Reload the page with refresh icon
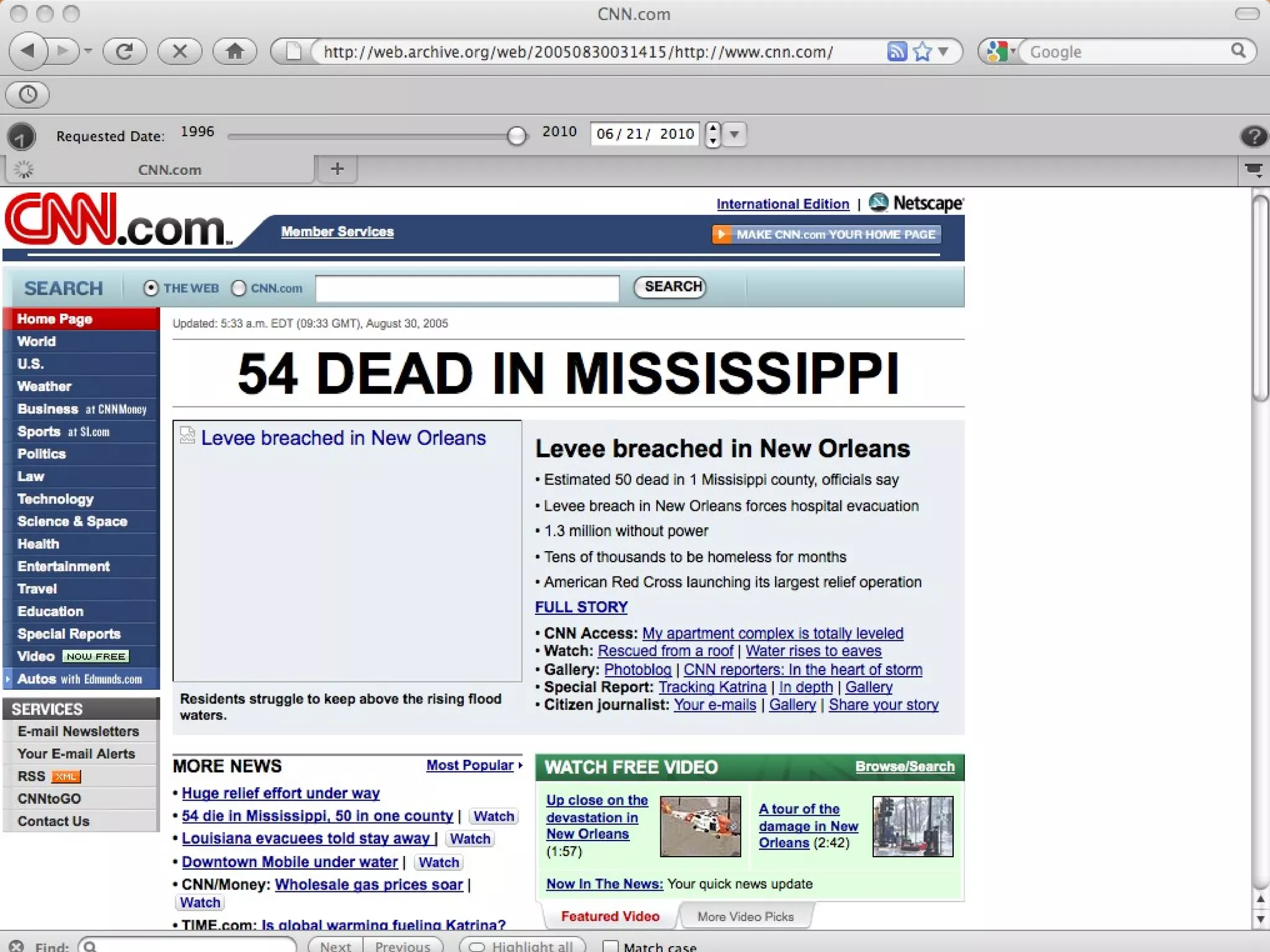The width and height of the screenshot is (1270, 952). tap(124, 51)
